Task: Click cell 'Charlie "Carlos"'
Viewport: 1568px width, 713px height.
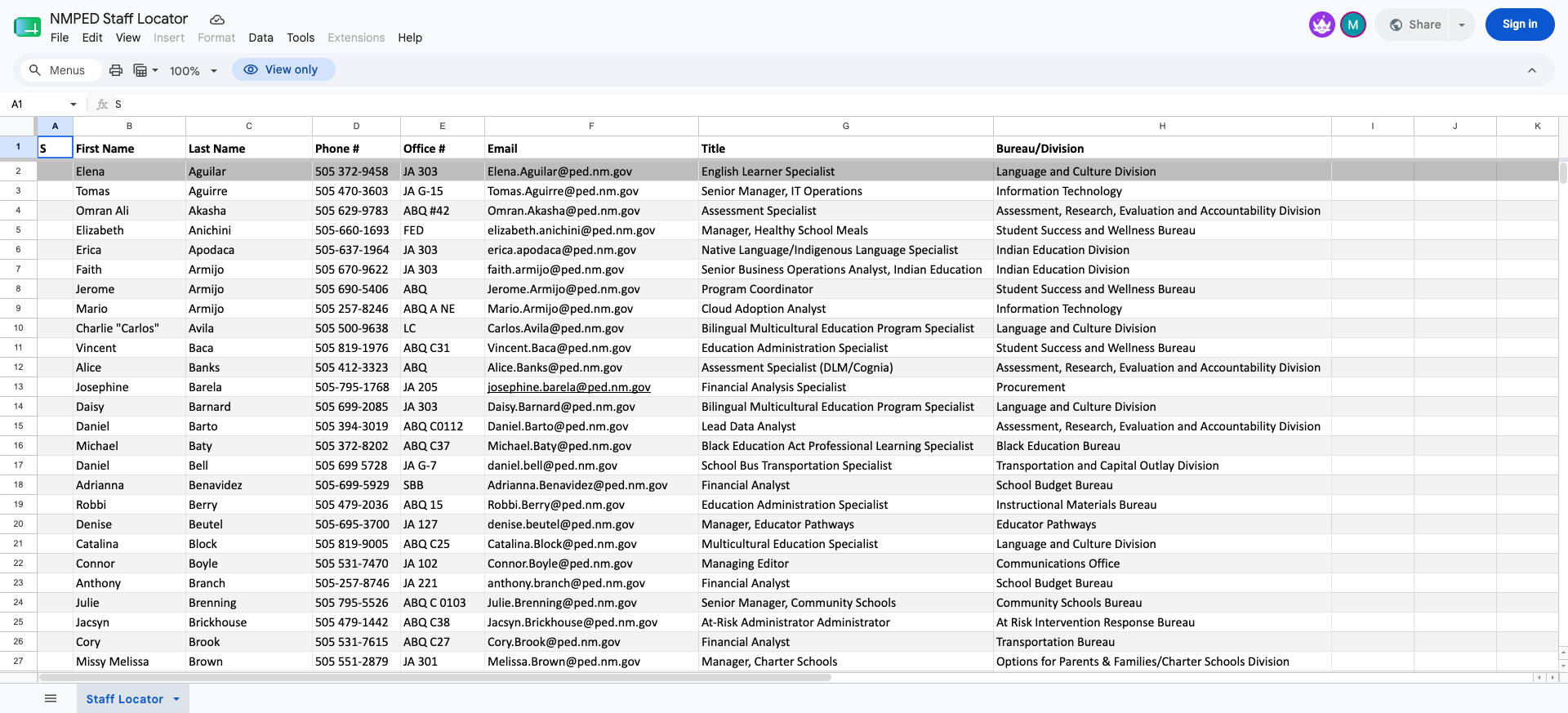Action: 129,328
